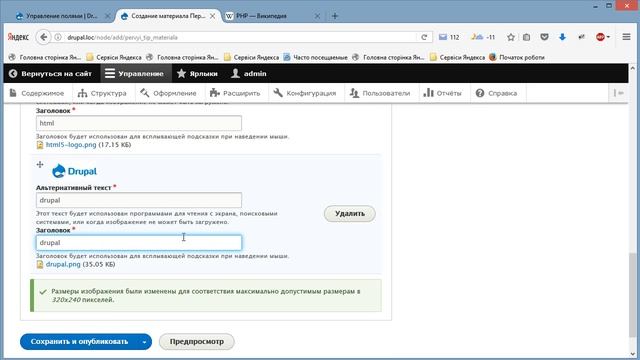Switch to the 'Управление полями' tab
The width and height of the screenshot is (640, 360).
click(61, 16)
